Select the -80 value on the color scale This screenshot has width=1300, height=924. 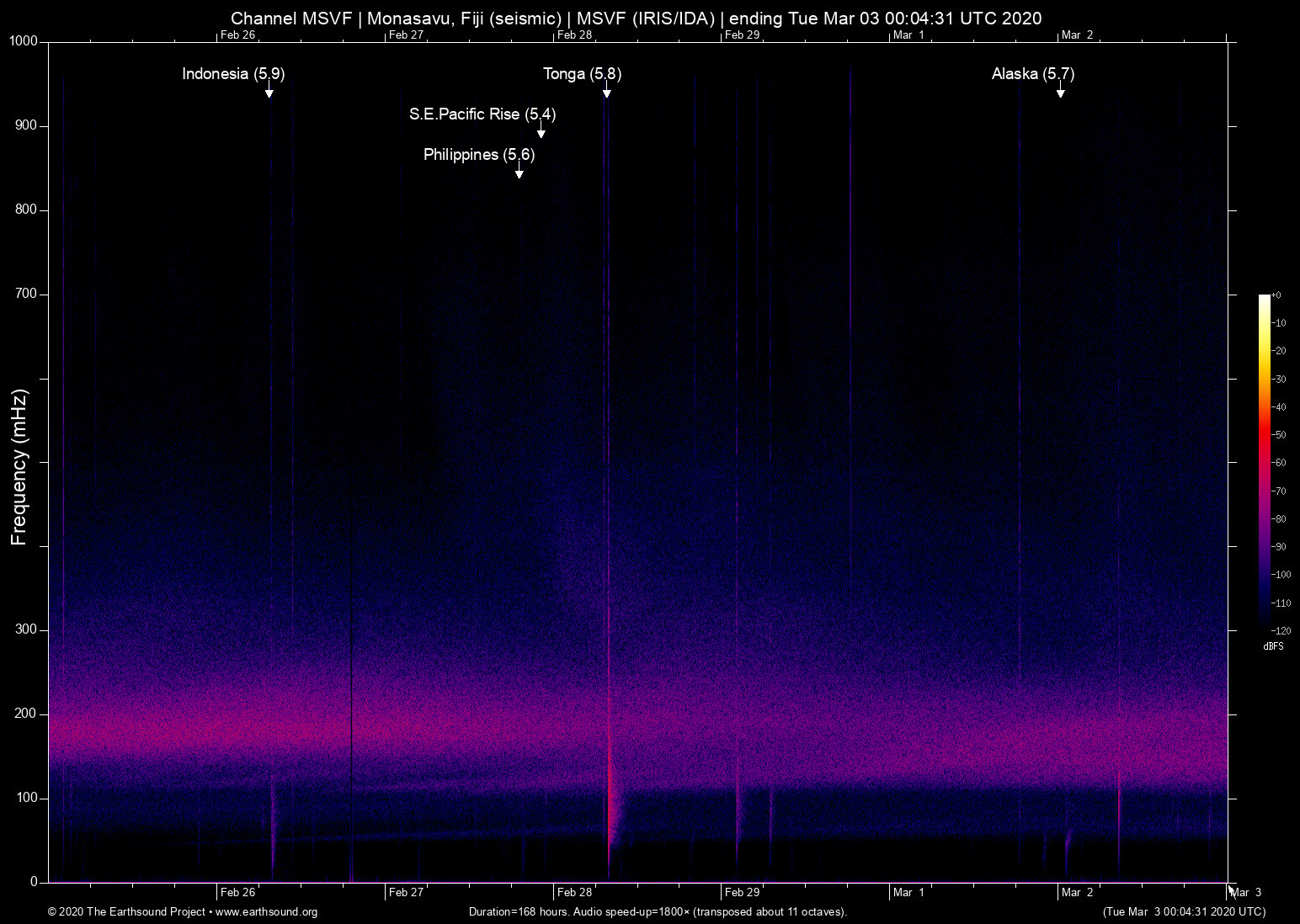coord(1279,519)
